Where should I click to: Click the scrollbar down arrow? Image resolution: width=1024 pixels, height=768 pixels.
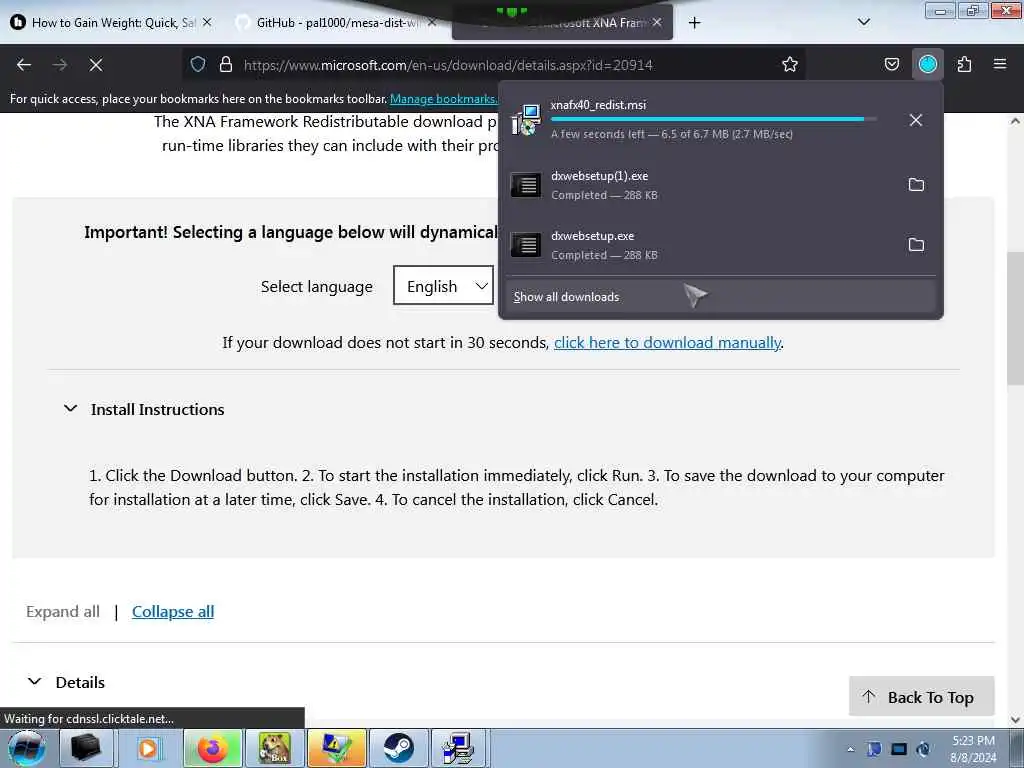pyautogui.click(x=1015, y=720)
